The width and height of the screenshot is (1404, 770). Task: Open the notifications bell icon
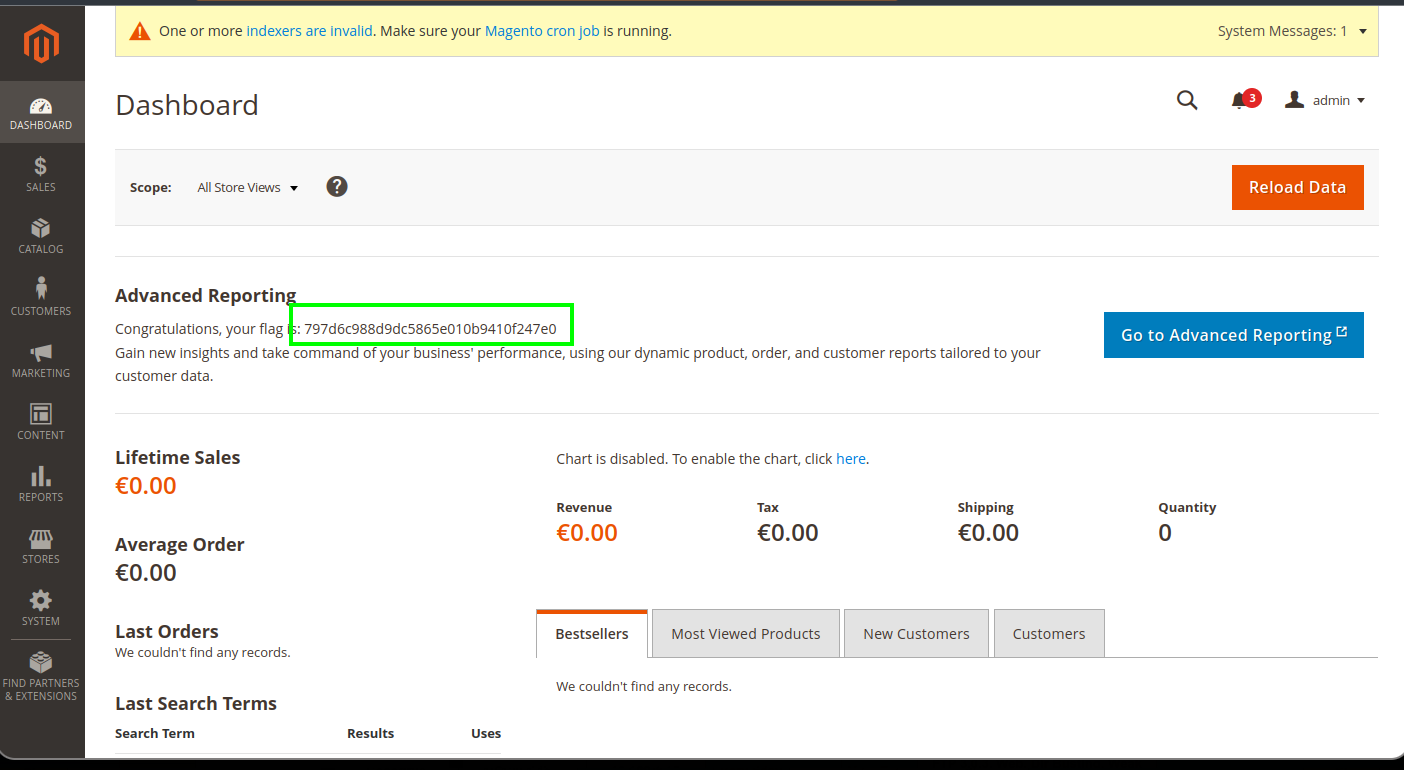[1240, 100]
